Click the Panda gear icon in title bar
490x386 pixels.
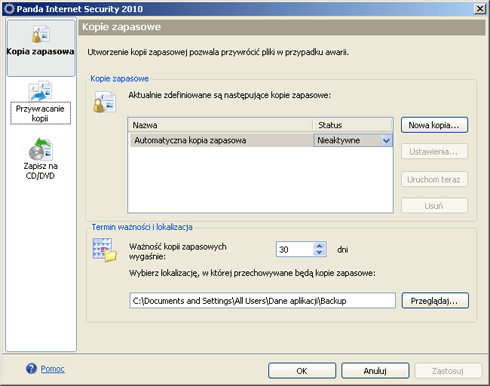pyautogui.click(x=9, y=9)
